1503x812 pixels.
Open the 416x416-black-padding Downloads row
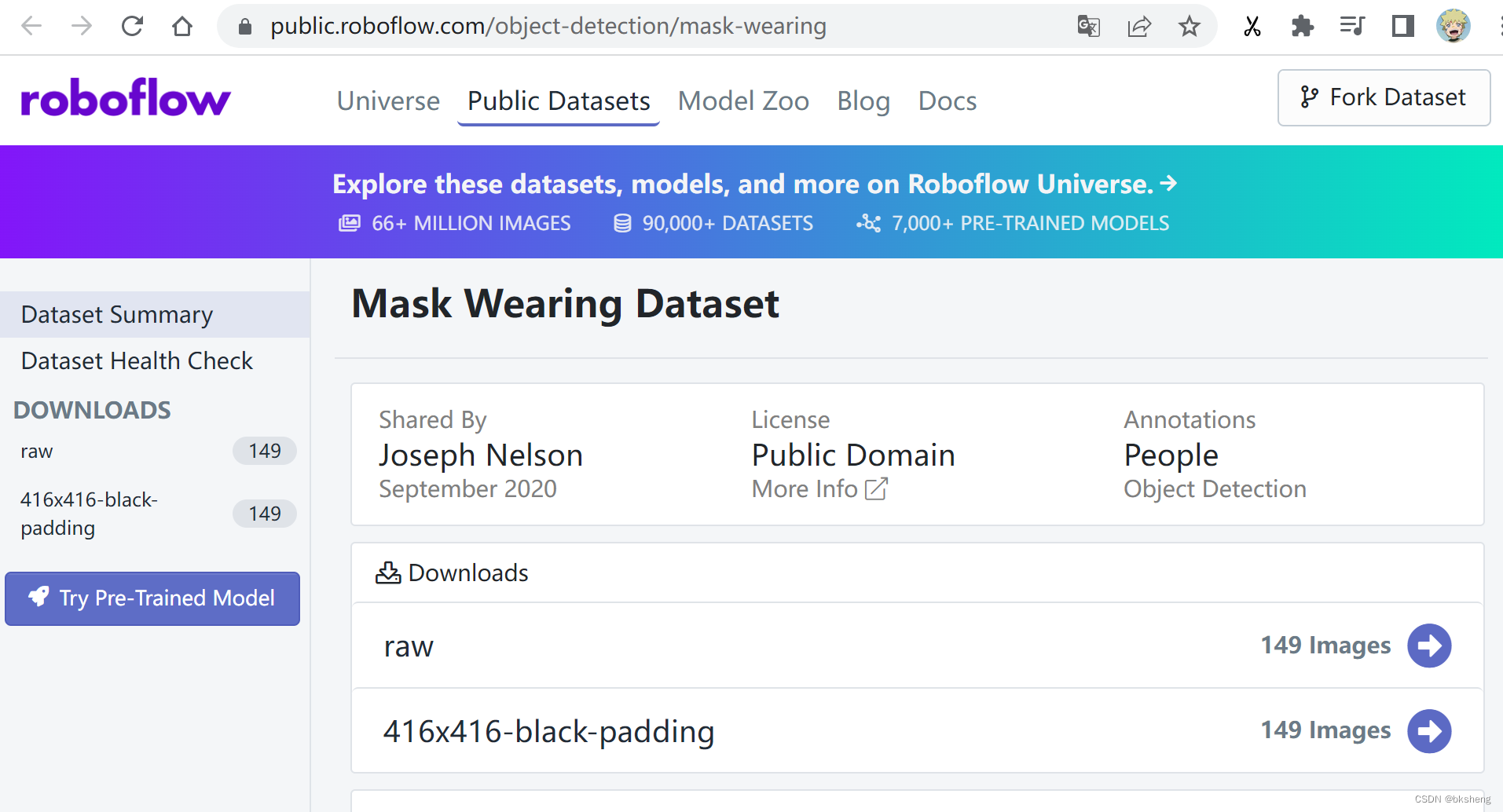tap(917, 731)
